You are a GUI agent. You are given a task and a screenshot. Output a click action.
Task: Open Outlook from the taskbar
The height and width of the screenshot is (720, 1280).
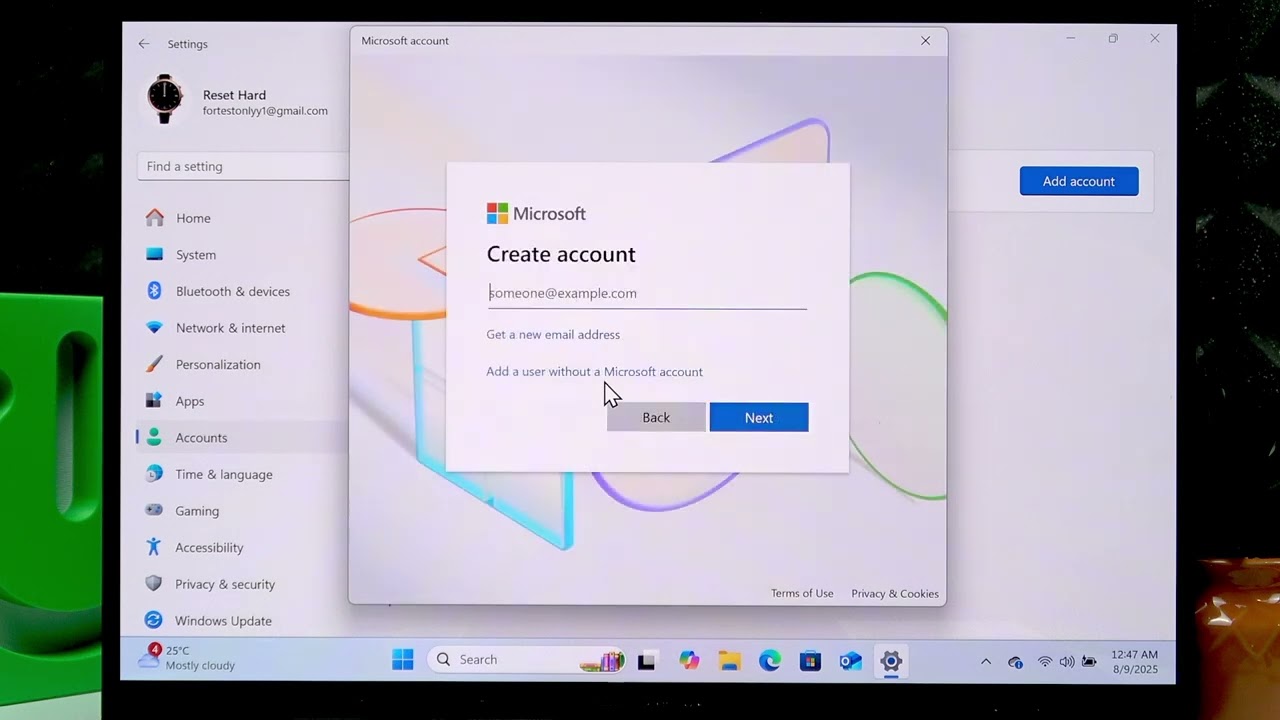[850, 660]
